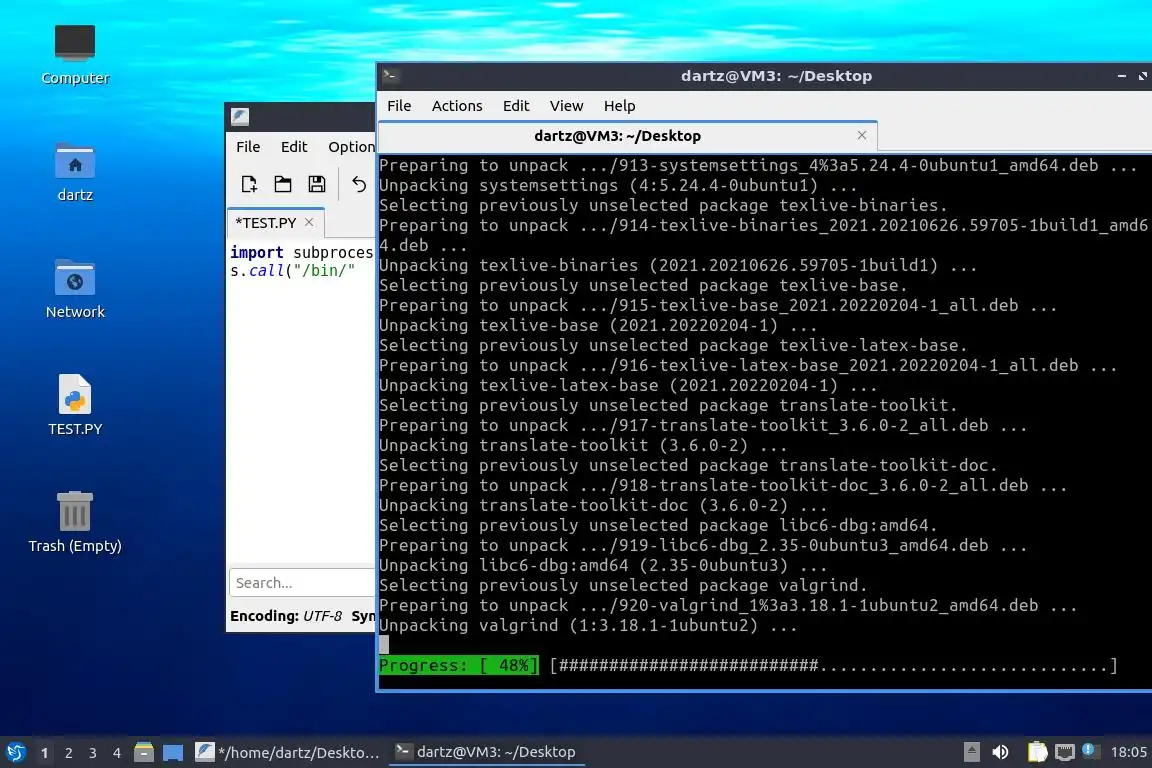Open the terminal View menu
The width and height of the screenshot is (1152, 768).
click(x=566, y=106)
